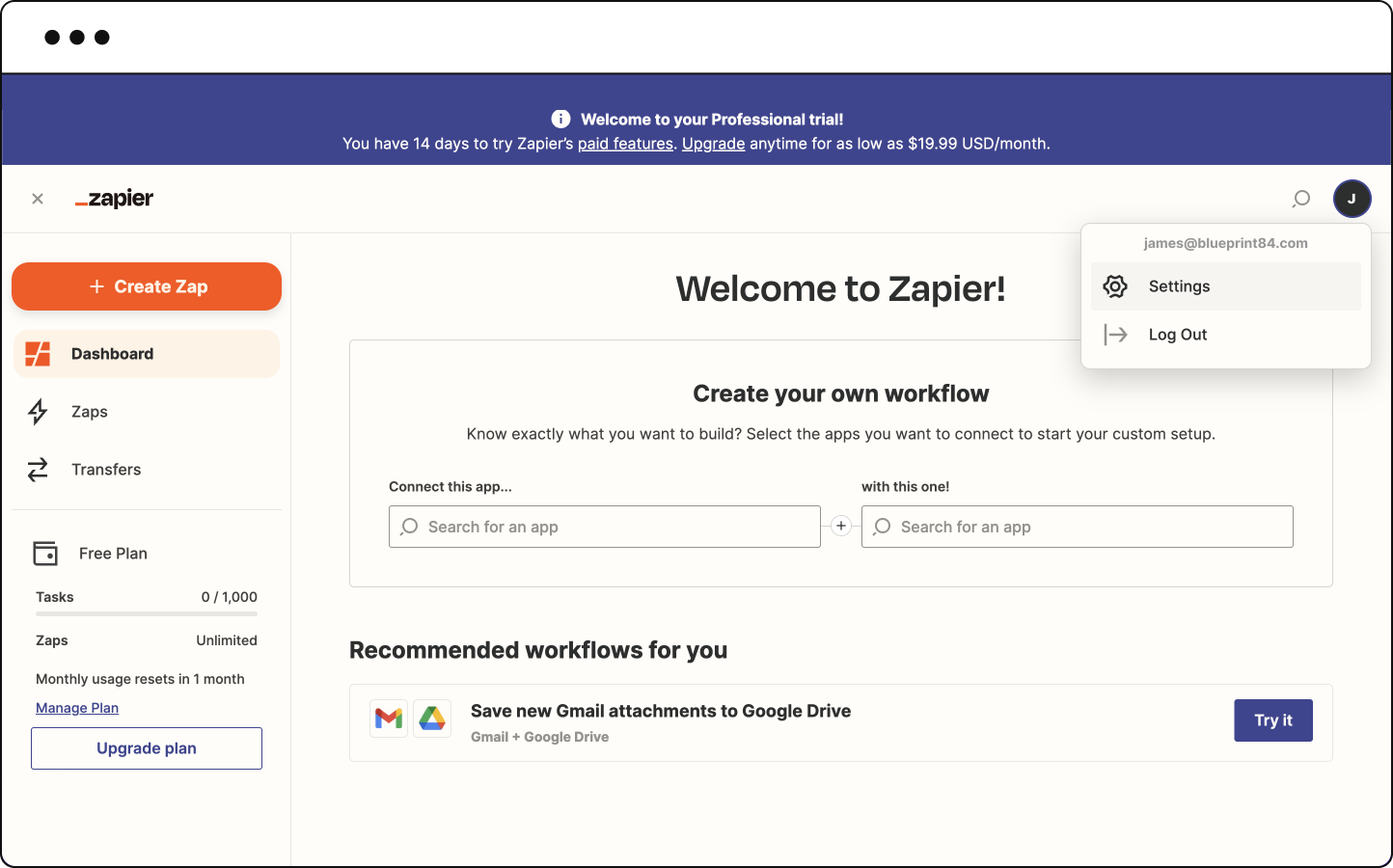Click james@blueprint84.com email text

pyautogui.click(x=1226, y=243)
